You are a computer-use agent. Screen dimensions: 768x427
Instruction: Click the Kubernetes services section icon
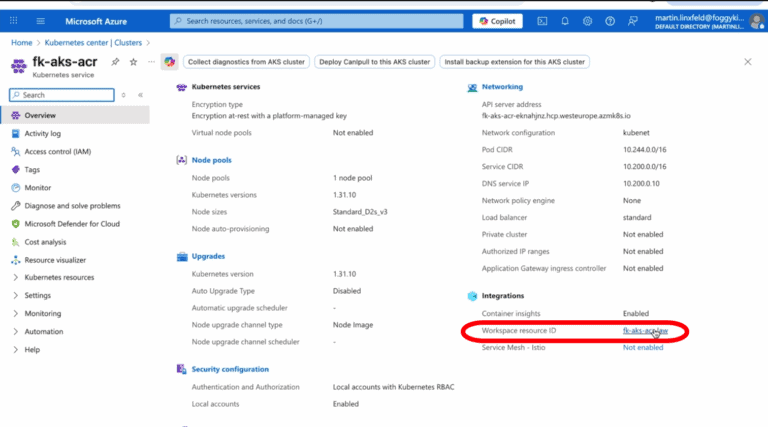pyautogui.click(x=182, y=87)
